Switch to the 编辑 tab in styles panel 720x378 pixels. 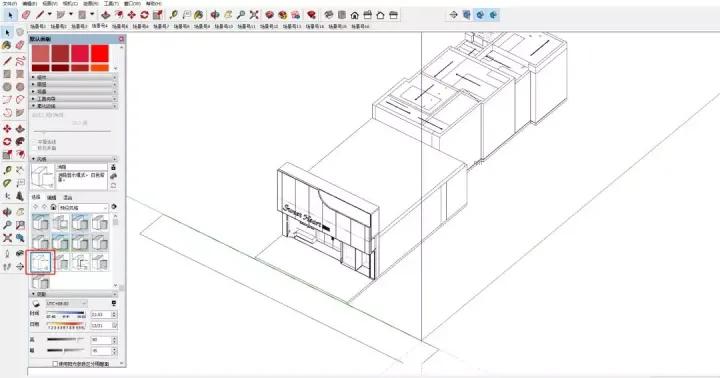pyautogui.click(x=51, y=197)
